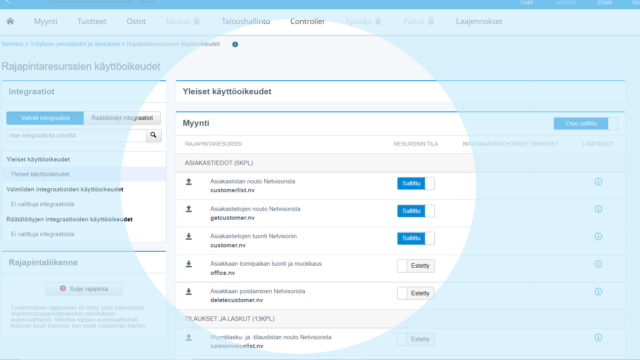Toggle Estetty switch for salesinvoicelist.nv

[x=416, y=339]
